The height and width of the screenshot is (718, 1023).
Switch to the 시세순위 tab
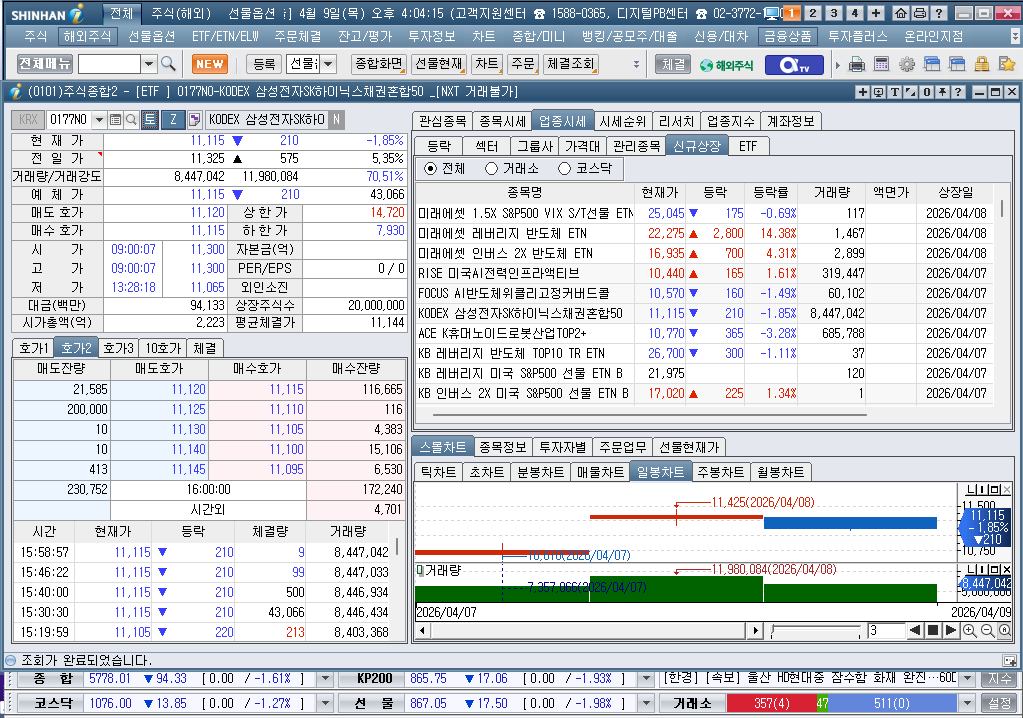[x=622, y=121]
